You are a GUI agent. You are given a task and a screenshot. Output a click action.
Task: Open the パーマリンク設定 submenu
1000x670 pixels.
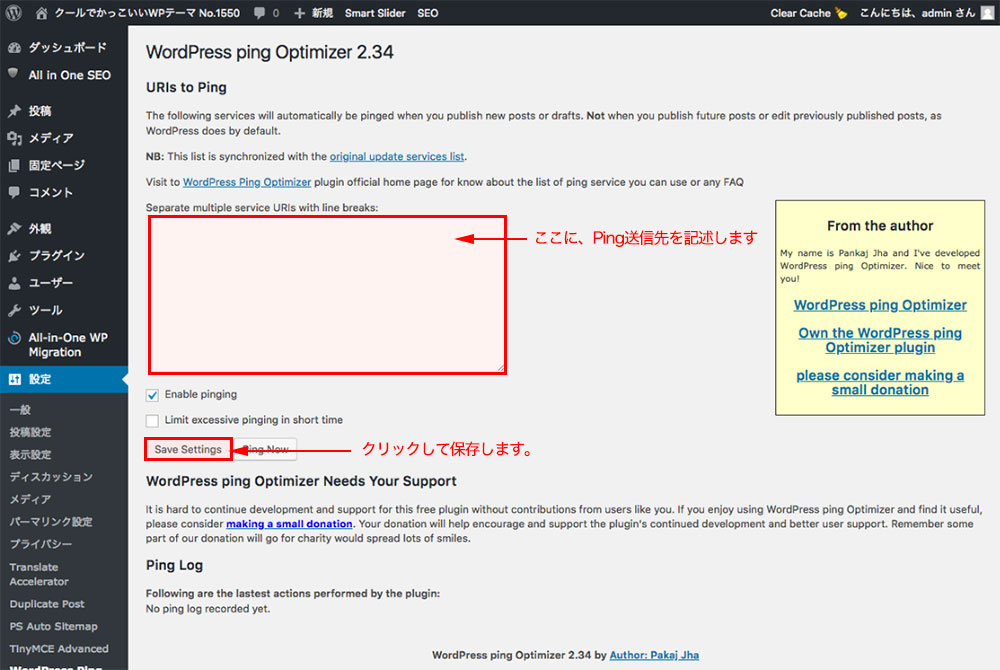point(51,521)
